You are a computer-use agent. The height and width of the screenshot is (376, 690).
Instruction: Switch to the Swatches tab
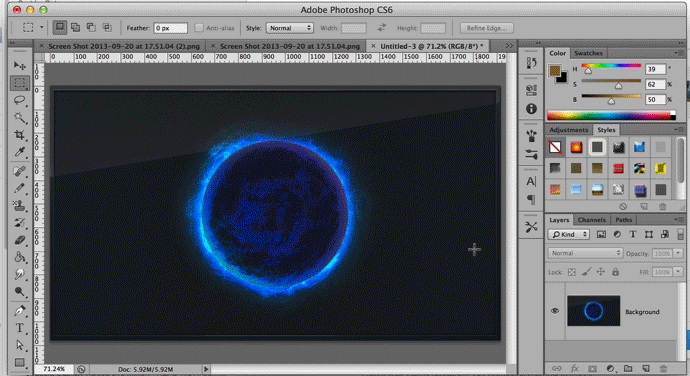588,53
